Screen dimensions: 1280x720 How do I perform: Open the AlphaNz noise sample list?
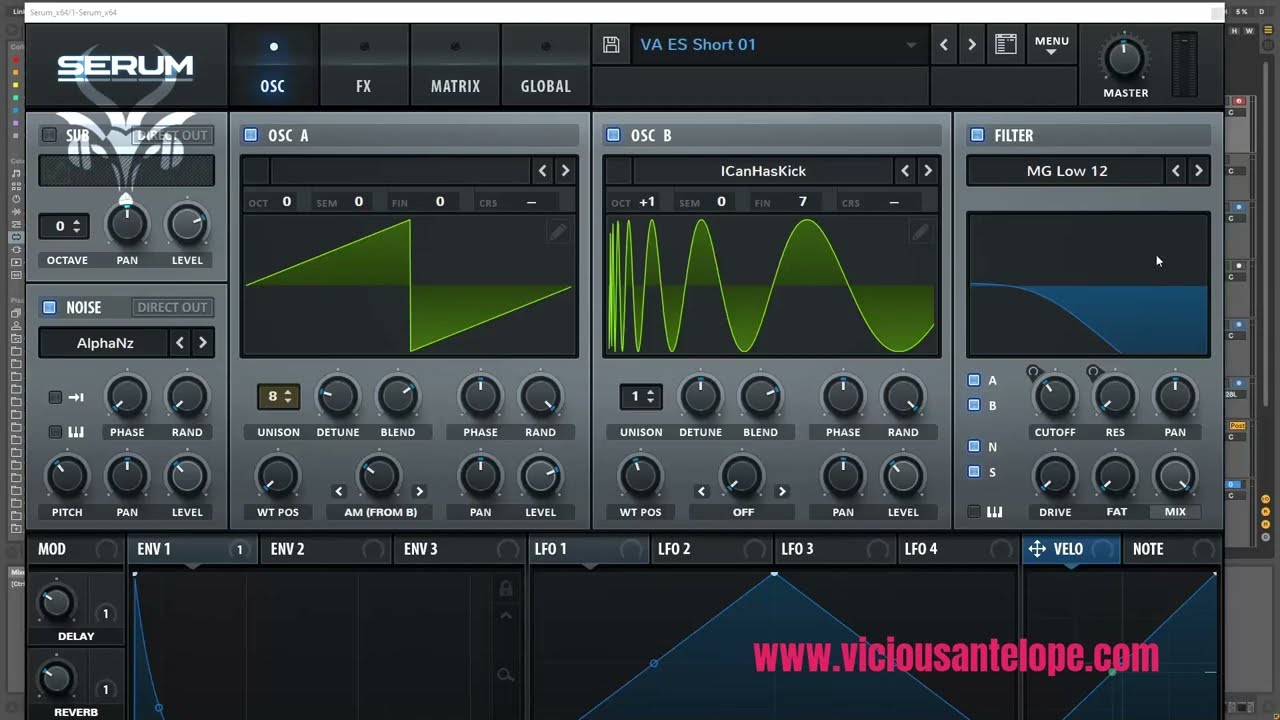(105, 343)
